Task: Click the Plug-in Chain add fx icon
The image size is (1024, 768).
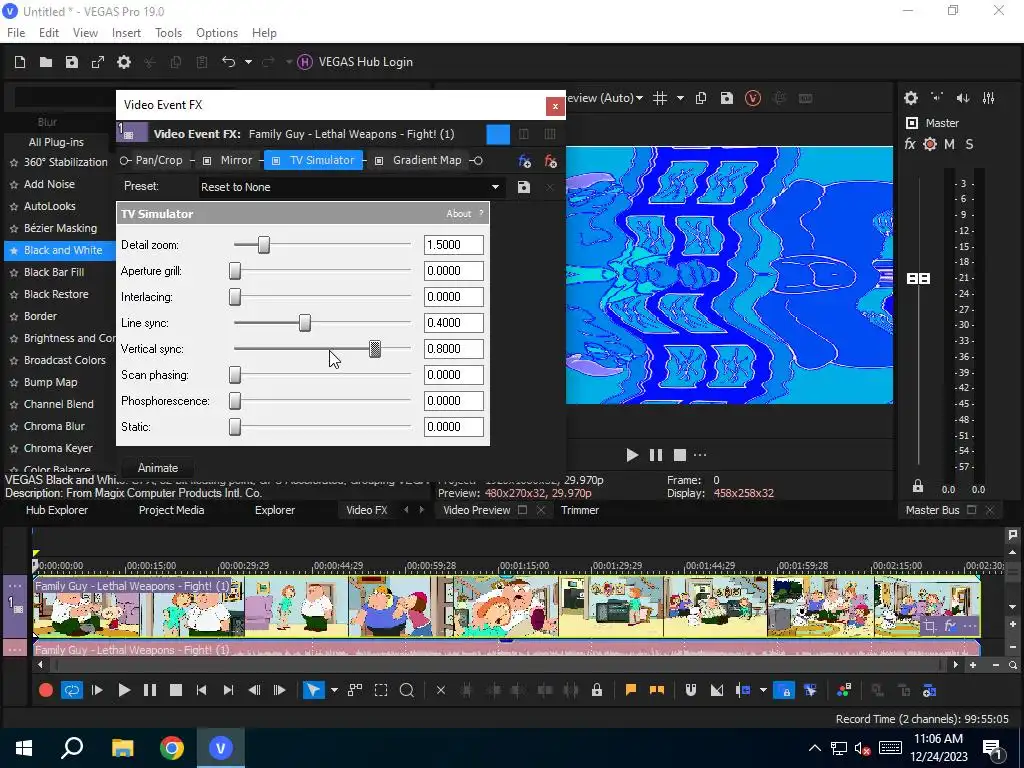Action: (x=524, y=161)
